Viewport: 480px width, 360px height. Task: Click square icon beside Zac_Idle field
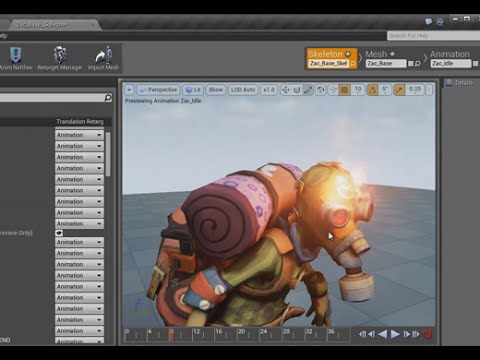tap(476, 63)
